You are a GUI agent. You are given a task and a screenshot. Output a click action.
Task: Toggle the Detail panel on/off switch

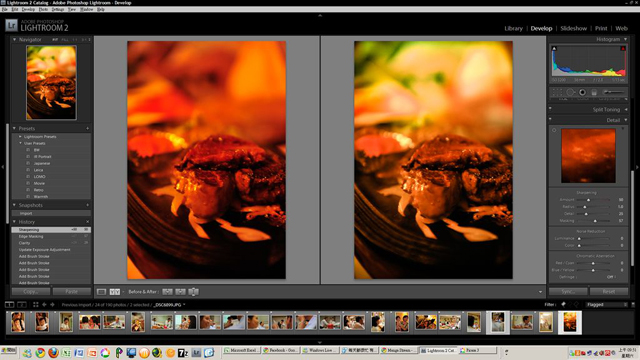(x=550, y=120)
